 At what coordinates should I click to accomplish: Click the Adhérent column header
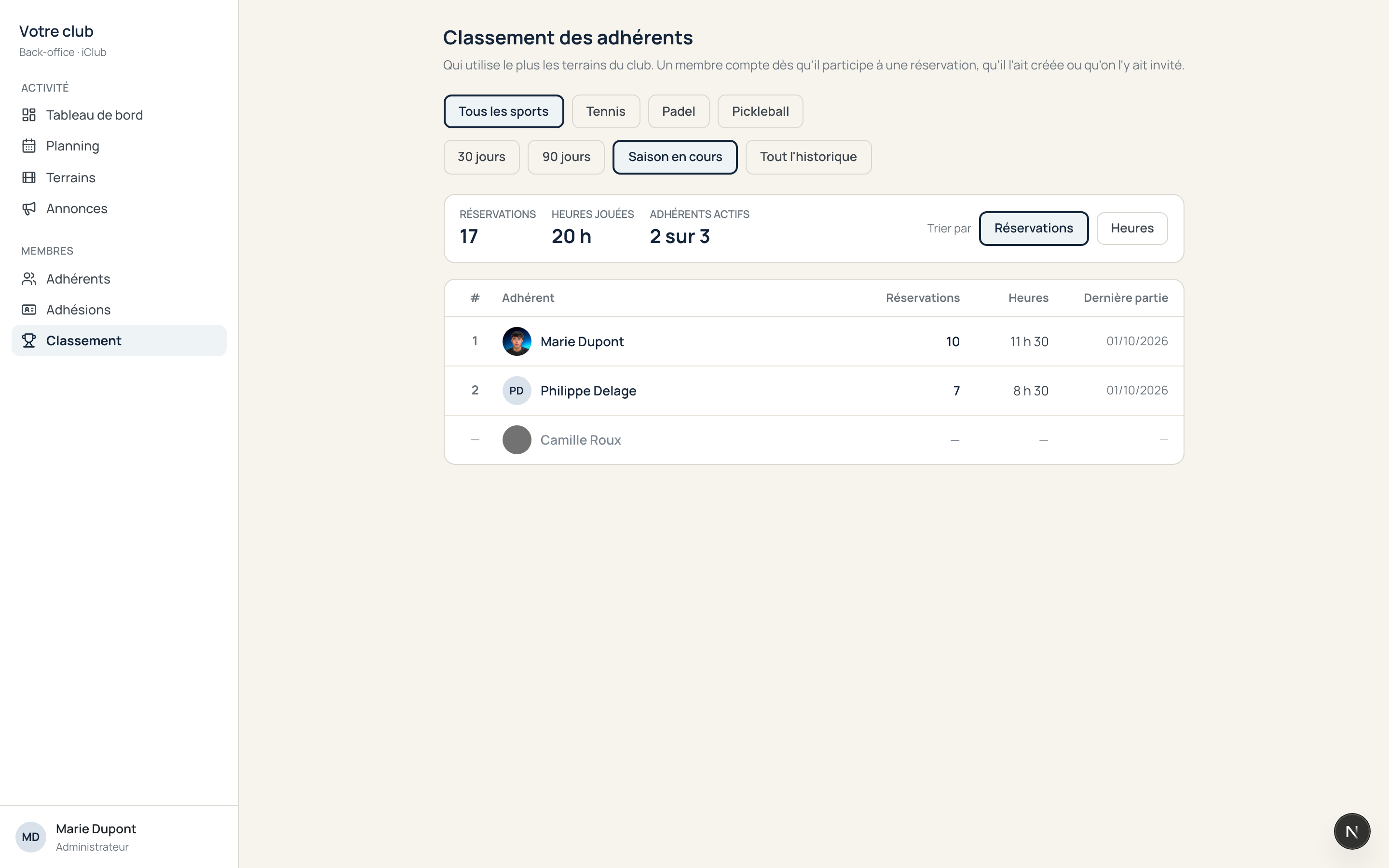[528, 298]
